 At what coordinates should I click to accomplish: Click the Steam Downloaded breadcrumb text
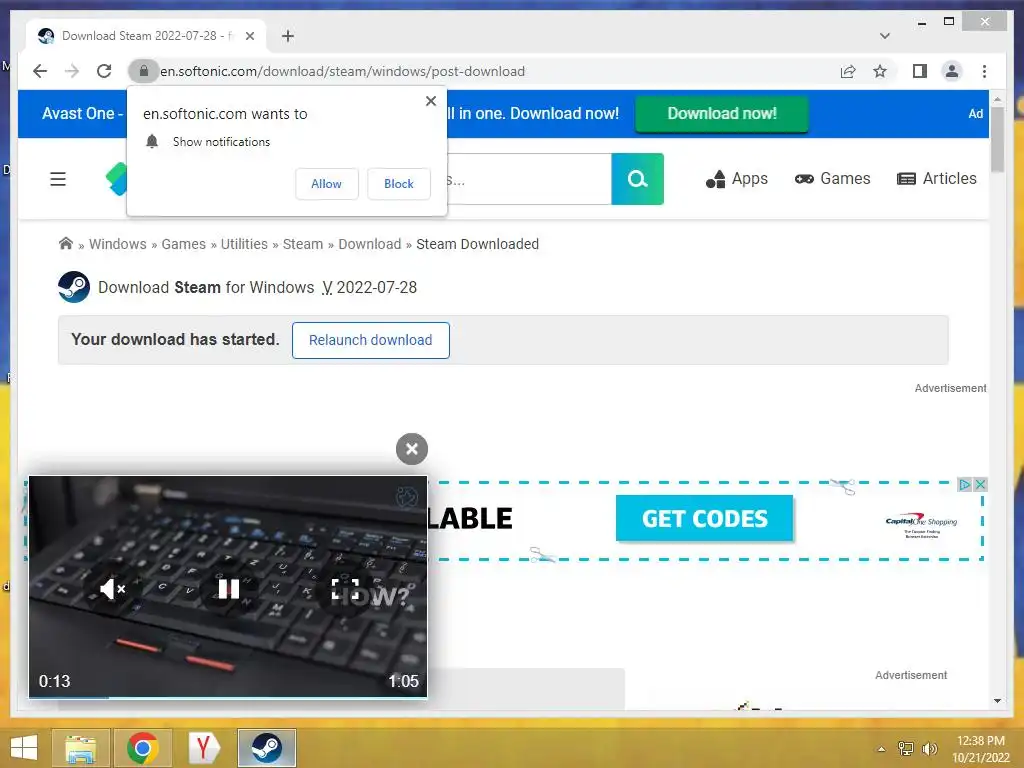(x=477, y=244)
